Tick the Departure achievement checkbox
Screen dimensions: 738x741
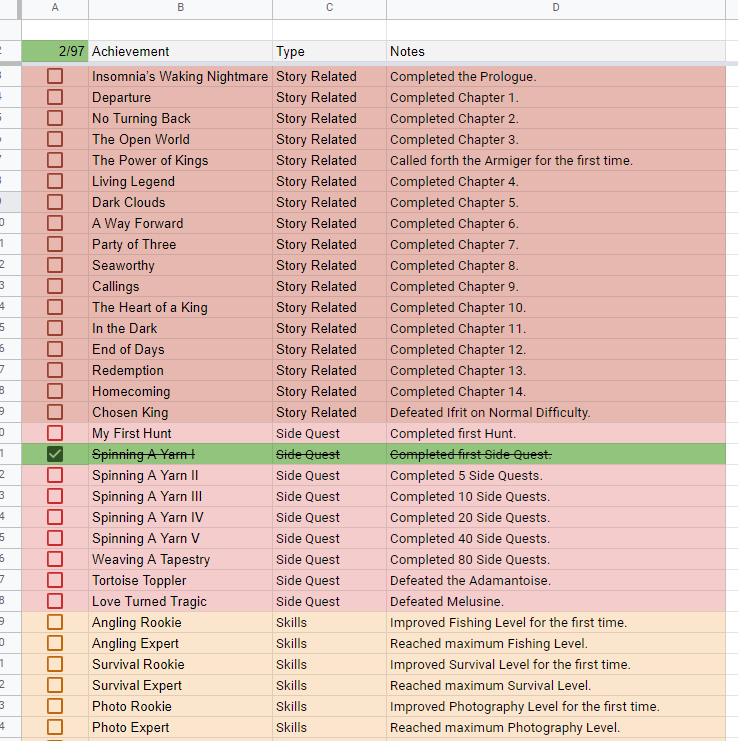[55, 97]
